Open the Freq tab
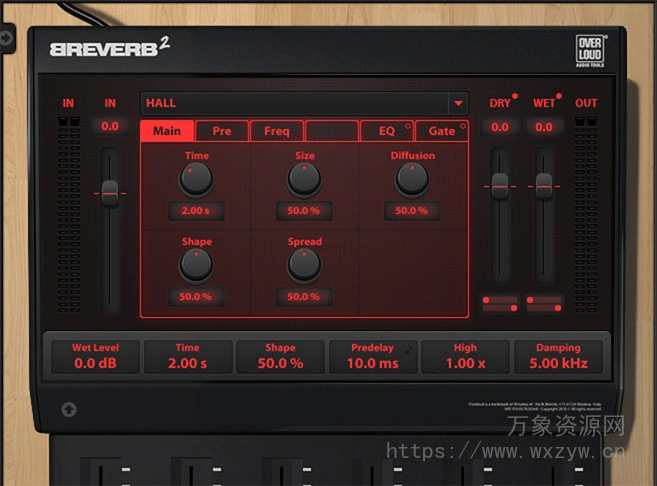Viewport: 657px width, 486px height. click(277, 131)
